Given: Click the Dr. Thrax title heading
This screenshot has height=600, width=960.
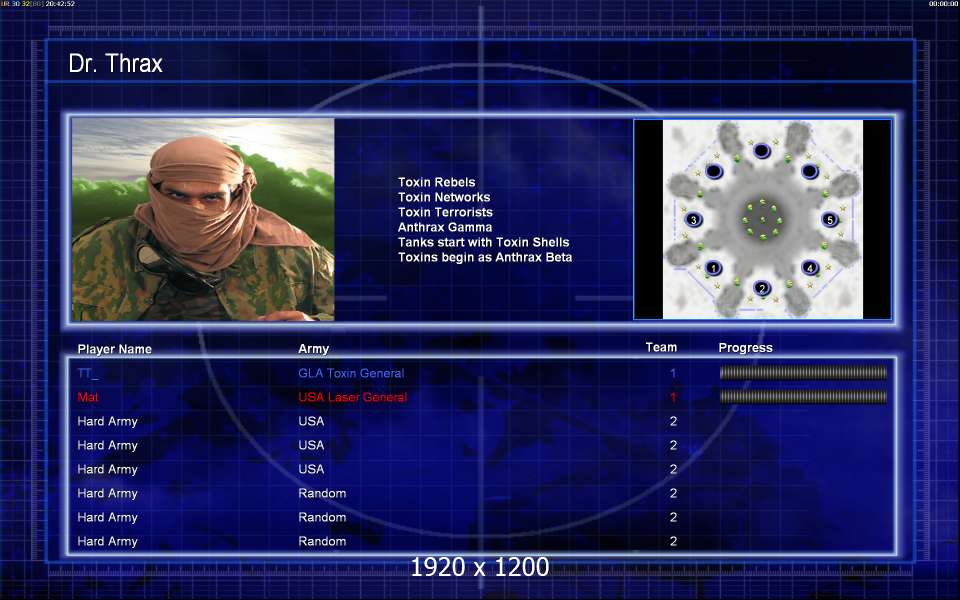Looking at the screenshot, I should (115, 64).
